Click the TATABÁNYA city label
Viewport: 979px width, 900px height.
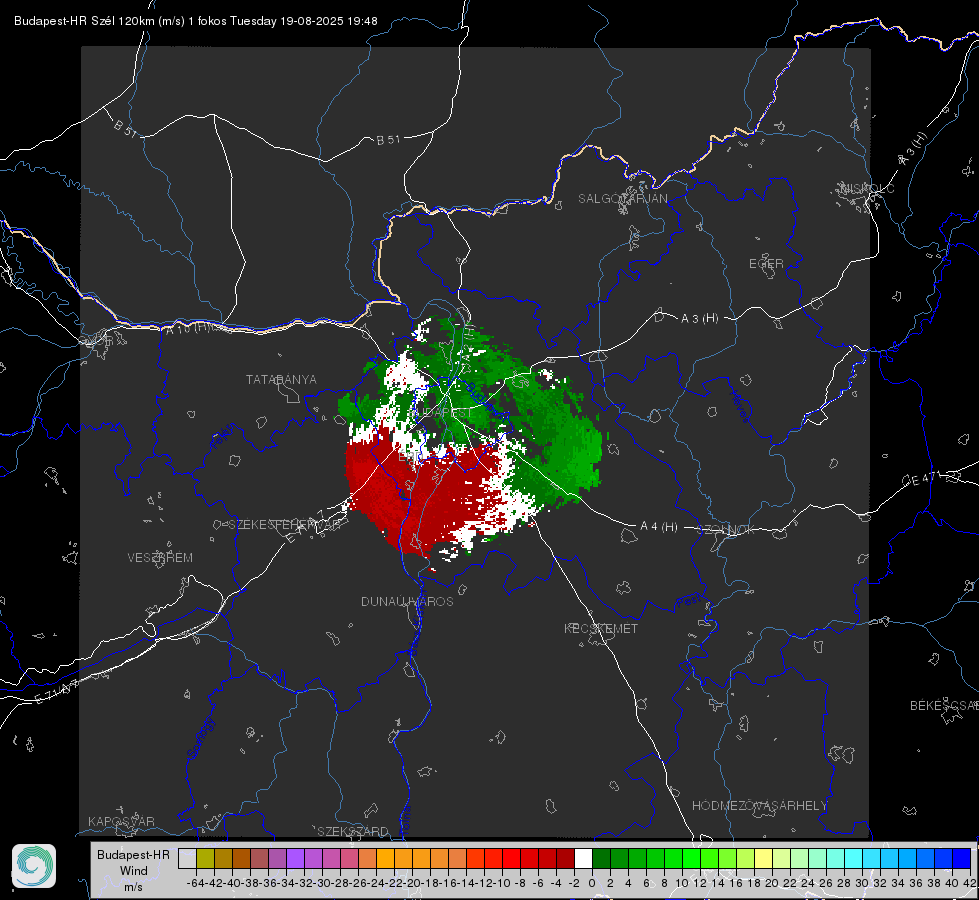pos(281,379)
